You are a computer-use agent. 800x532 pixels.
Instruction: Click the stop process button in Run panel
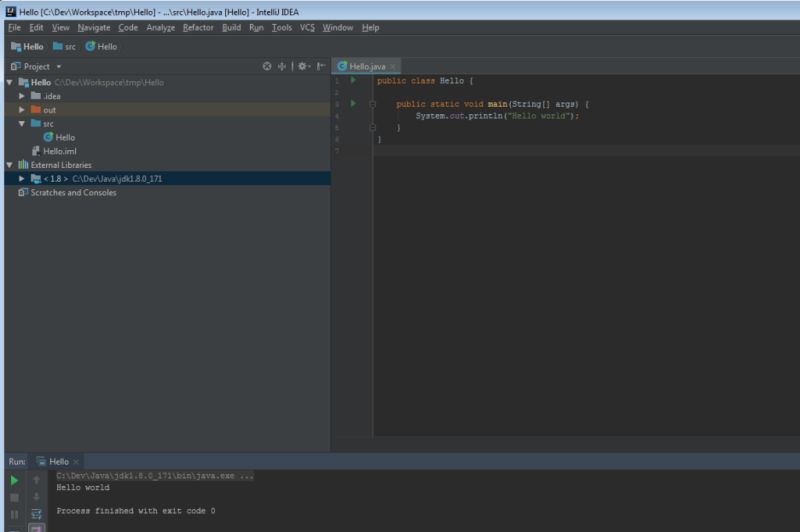click(14, 497)
